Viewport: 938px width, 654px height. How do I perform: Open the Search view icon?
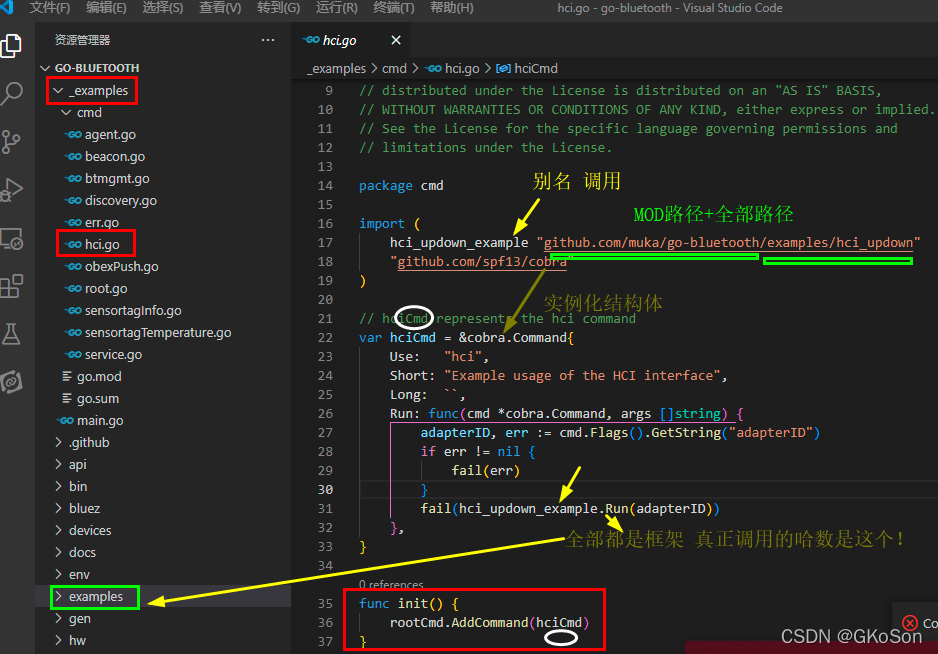(x=11, y=93)
